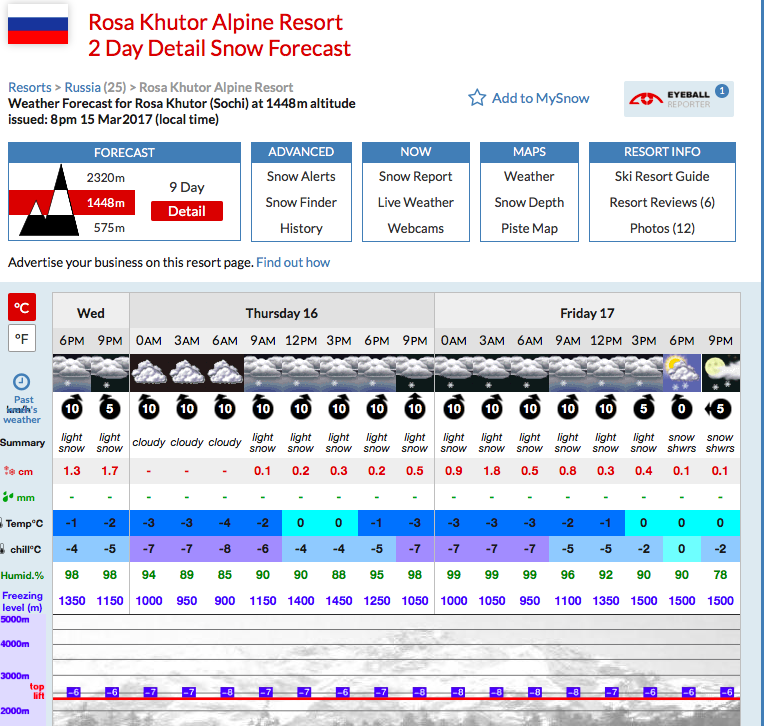Open the Snow Report link
The height and width of the screenshot is (726, 764).
[416, 176]
